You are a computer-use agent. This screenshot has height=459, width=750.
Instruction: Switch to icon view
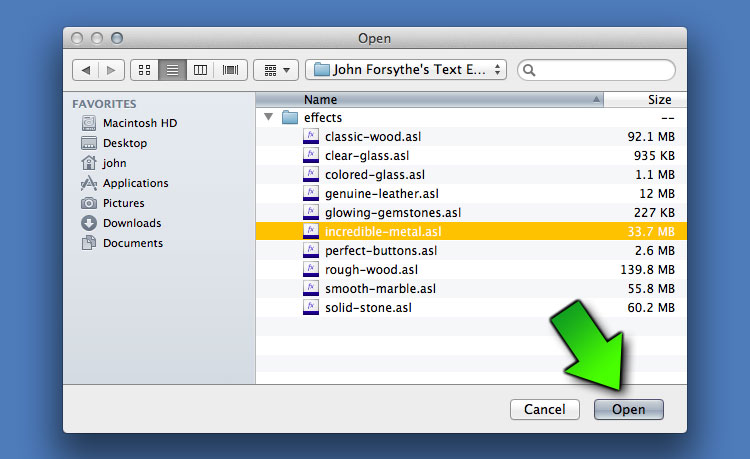(144, 70)
